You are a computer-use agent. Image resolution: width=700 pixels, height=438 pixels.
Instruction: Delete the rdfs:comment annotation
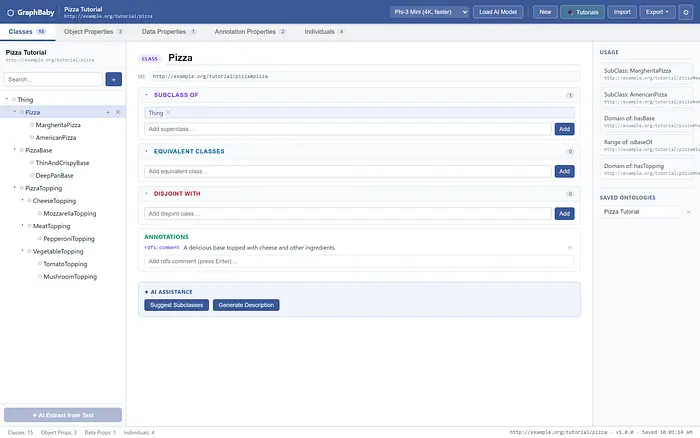point(570,247)
